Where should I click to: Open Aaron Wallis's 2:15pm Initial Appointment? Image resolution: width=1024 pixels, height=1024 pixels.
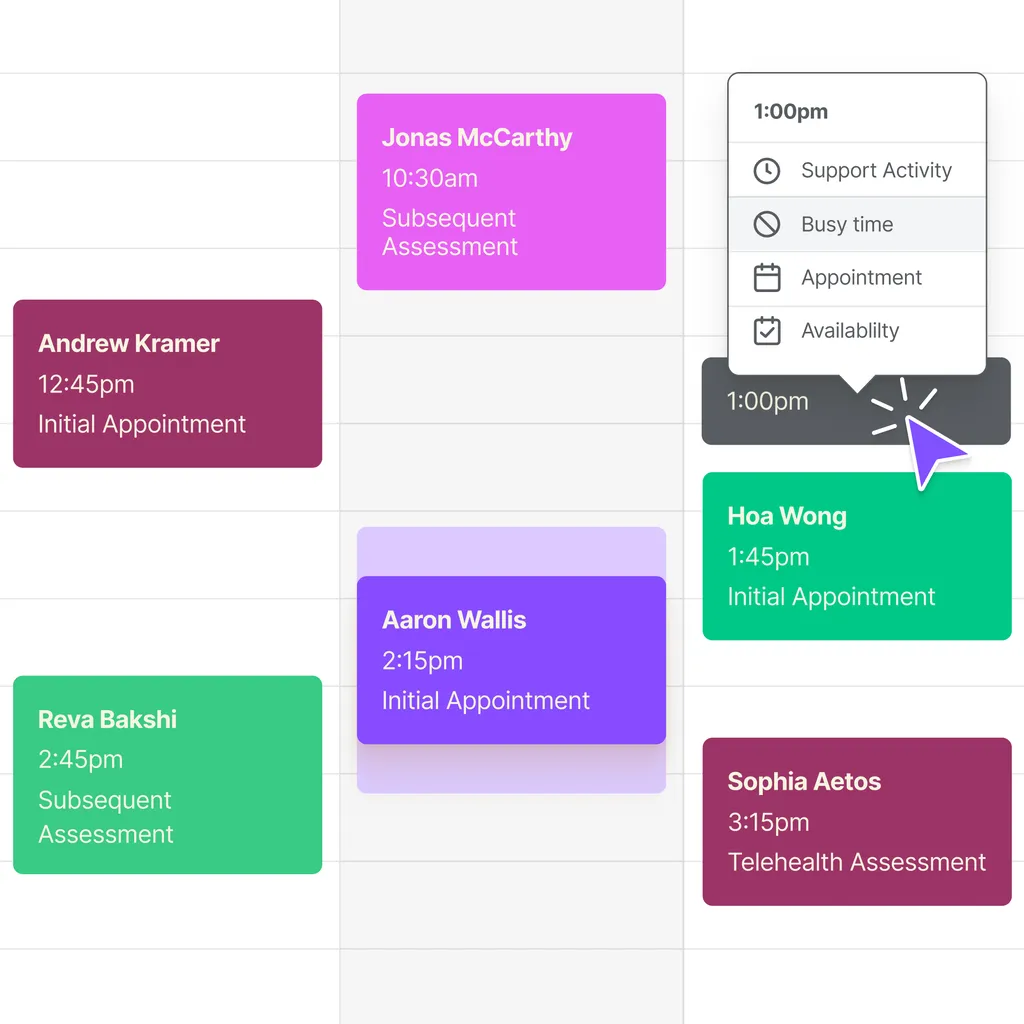coord(511,660)
